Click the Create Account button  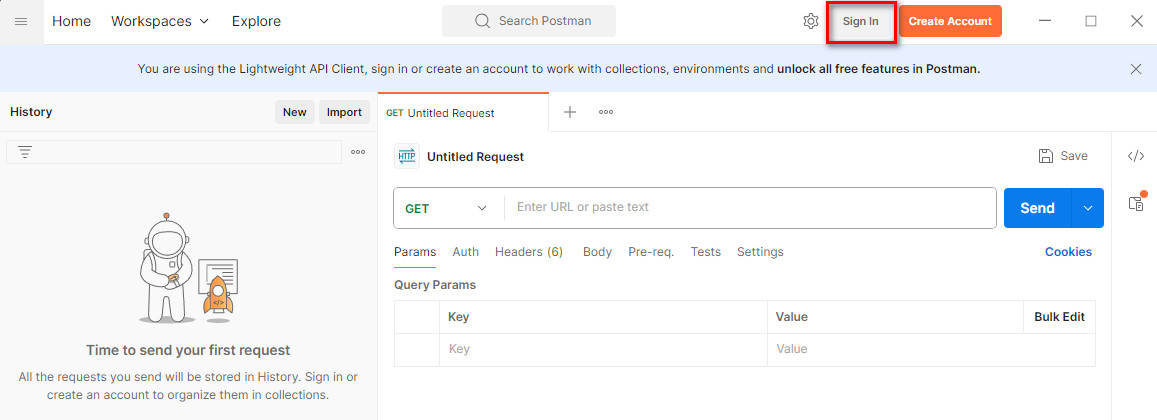point(950,21)
